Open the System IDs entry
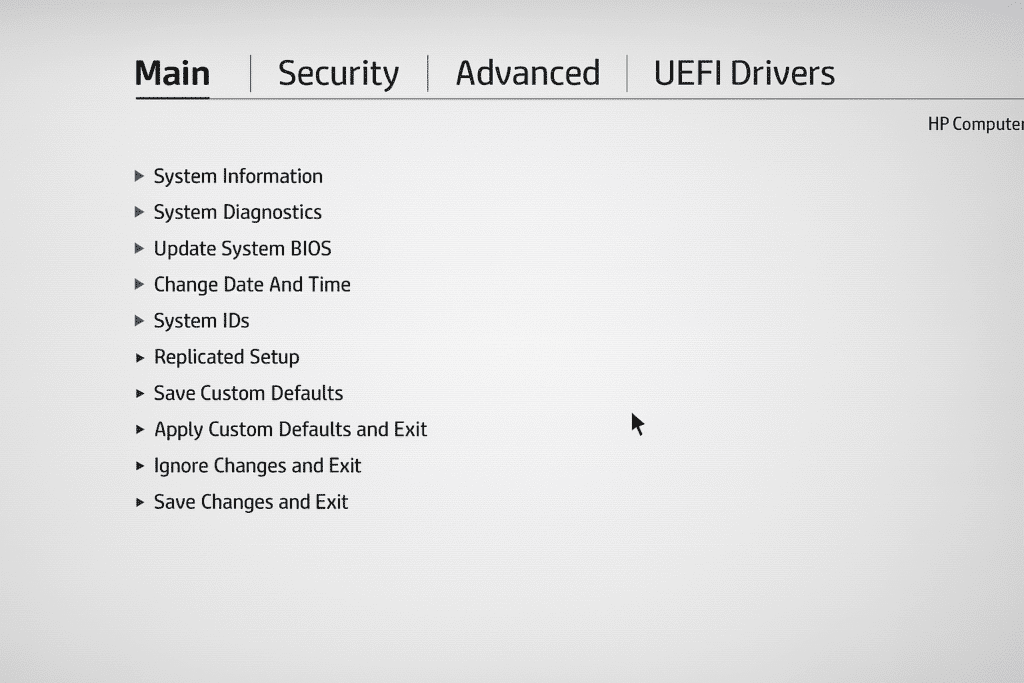 click(x=201, y=321)
